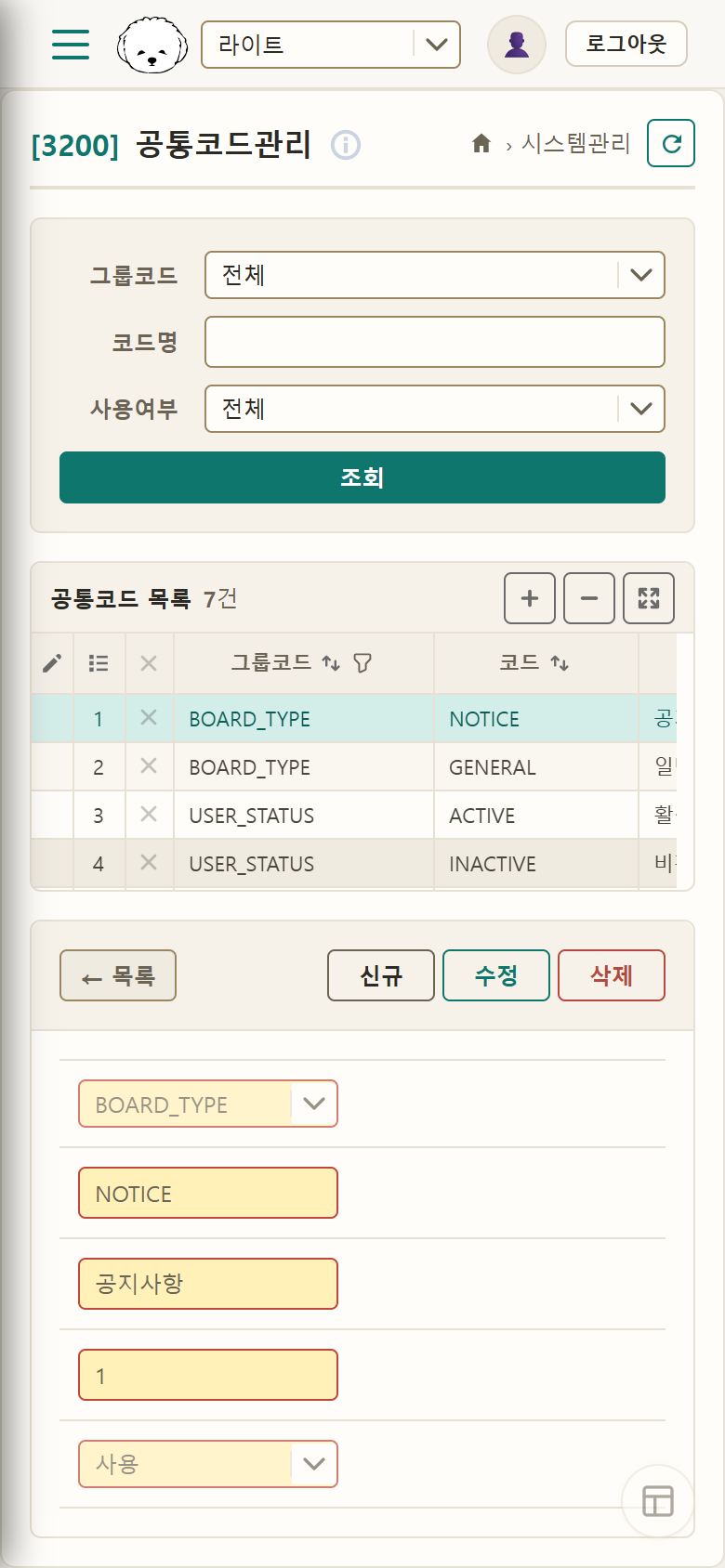Click the 조회 search button
The width and height of the screenshot is (725, 1568).
362,477
